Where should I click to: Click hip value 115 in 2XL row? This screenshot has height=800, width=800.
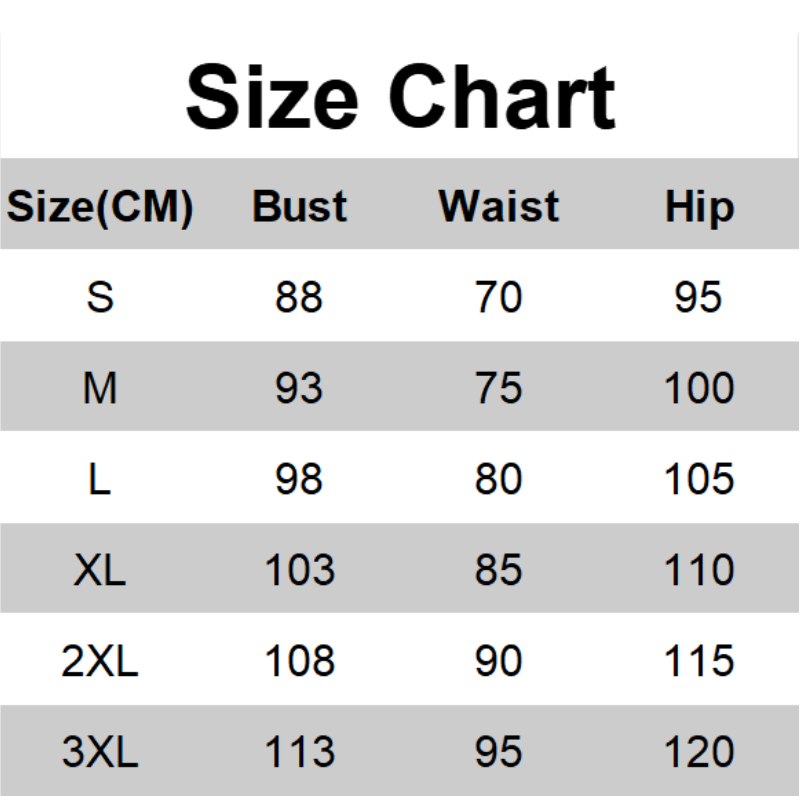(699, 661)
